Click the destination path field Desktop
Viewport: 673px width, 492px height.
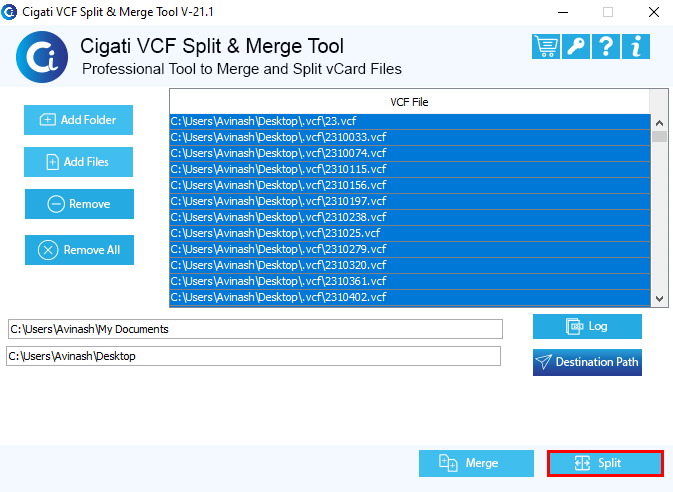[254, 356]
